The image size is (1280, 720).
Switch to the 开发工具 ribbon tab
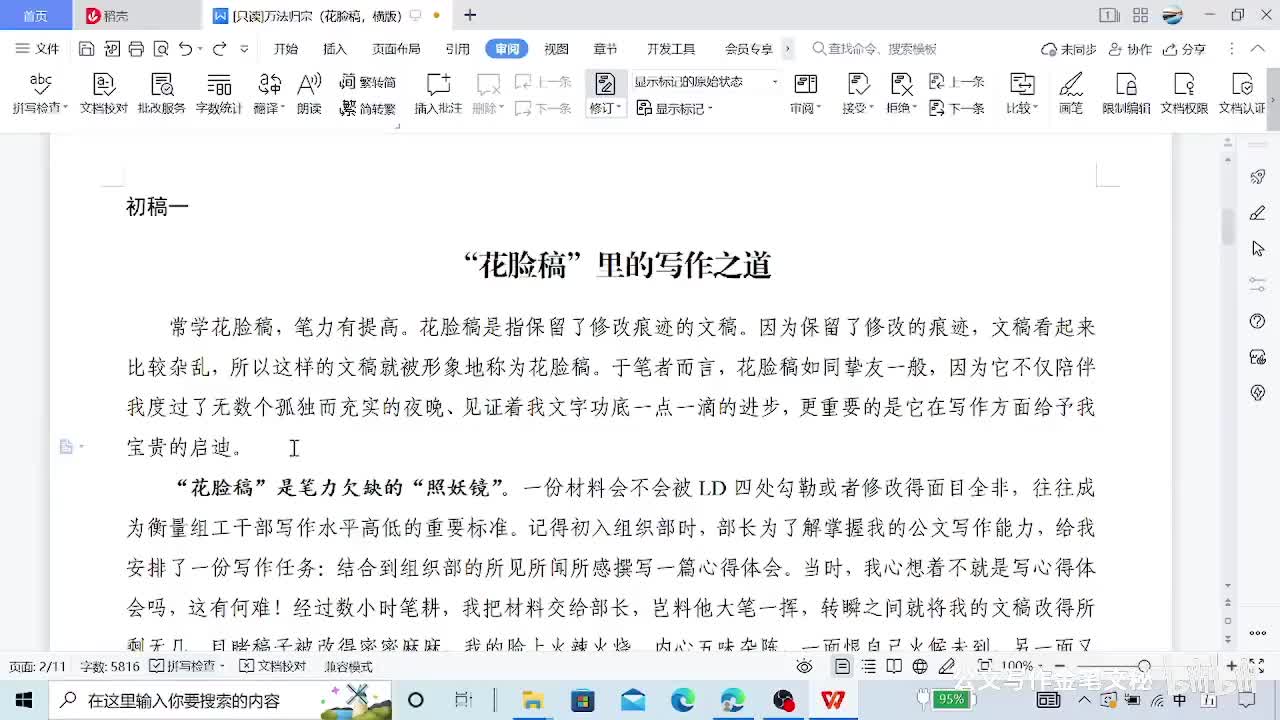(670, 49)
